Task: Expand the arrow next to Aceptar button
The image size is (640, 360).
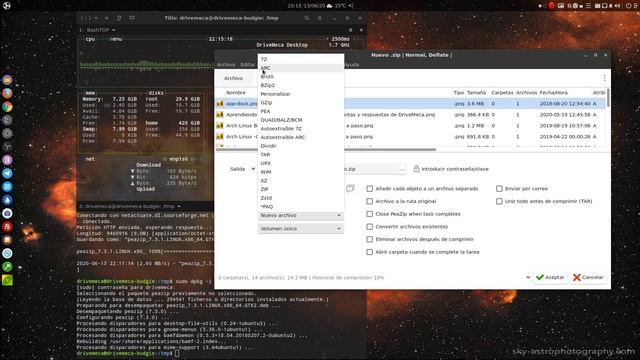Action: pyautogui.click(x=528, y=277)
